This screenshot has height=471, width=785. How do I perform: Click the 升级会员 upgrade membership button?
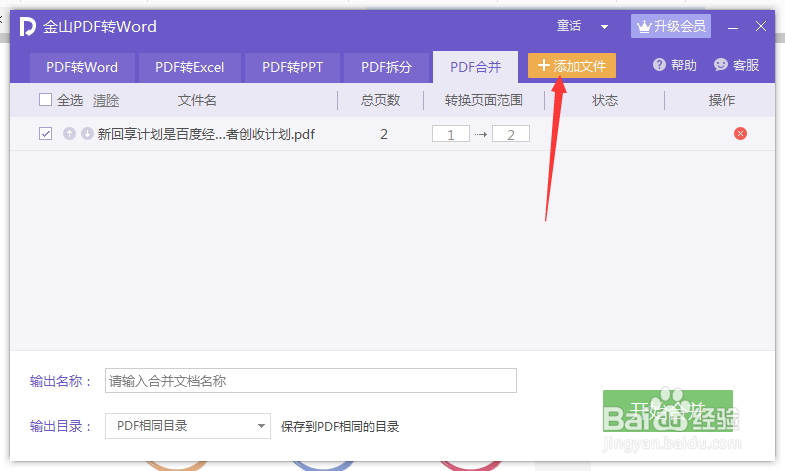click(x=671, y=26)
